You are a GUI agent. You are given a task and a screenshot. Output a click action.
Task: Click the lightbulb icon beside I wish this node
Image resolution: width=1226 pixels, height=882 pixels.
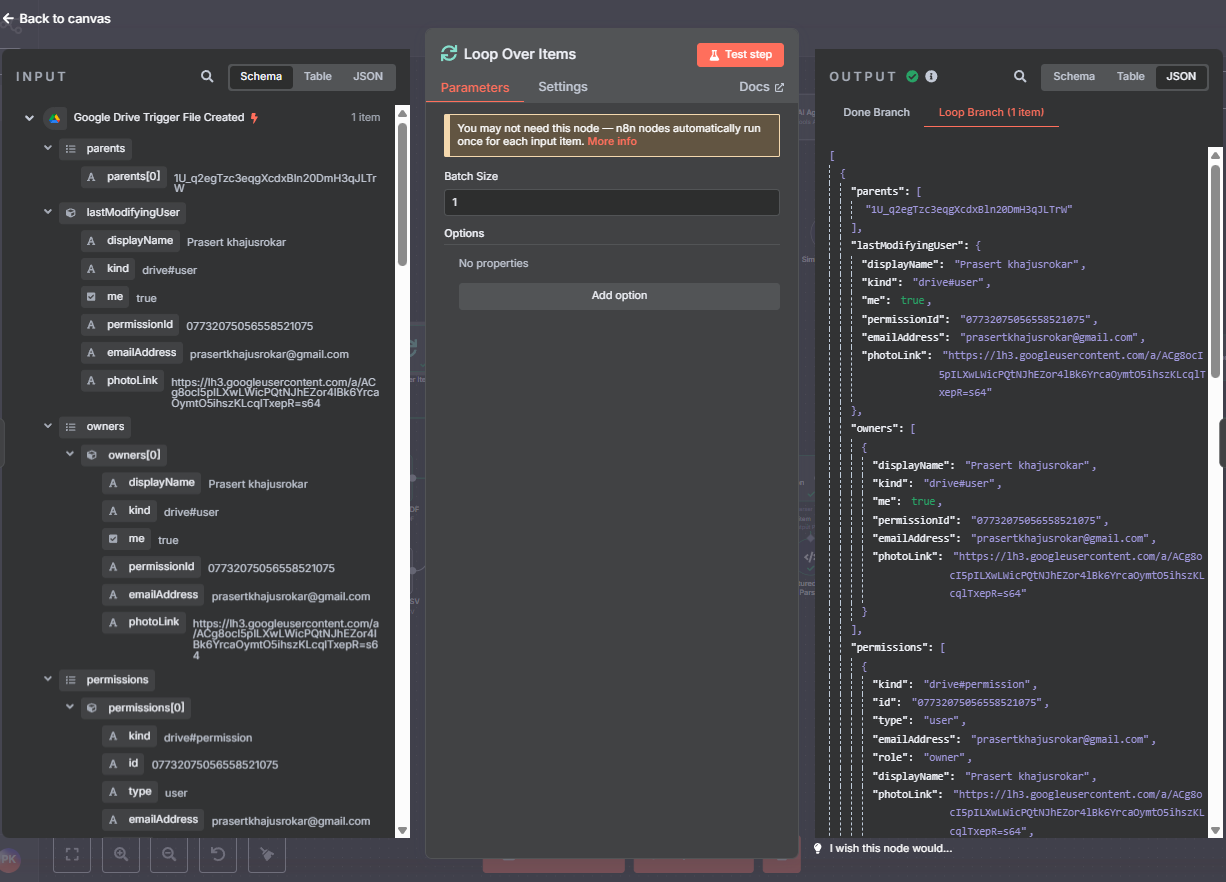point(817,848)
